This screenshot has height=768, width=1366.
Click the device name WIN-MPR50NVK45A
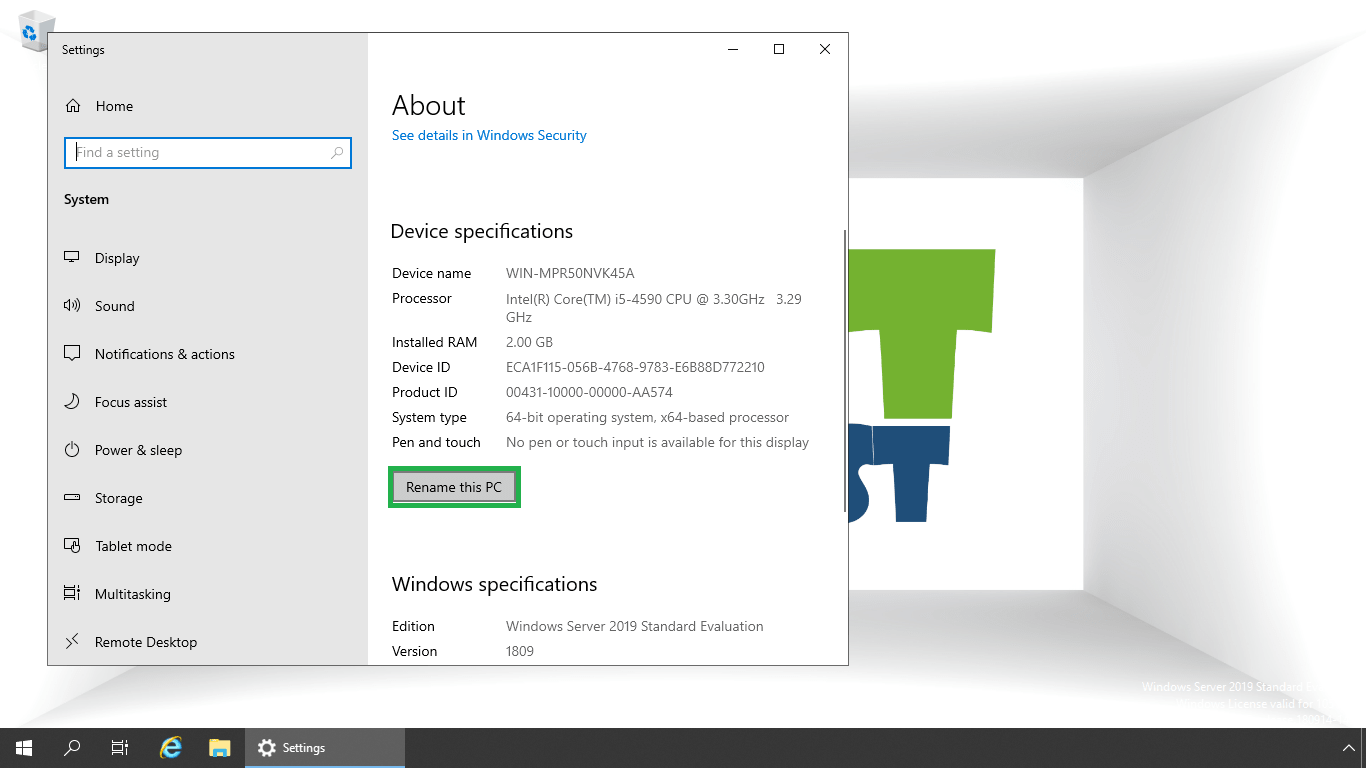[570, 273]
